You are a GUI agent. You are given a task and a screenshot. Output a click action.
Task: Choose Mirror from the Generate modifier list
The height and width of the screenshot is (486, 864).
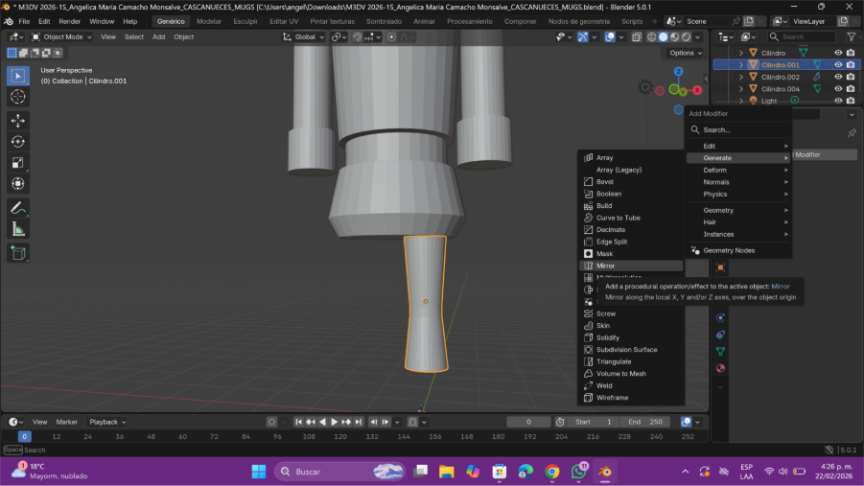coord(606,266)
